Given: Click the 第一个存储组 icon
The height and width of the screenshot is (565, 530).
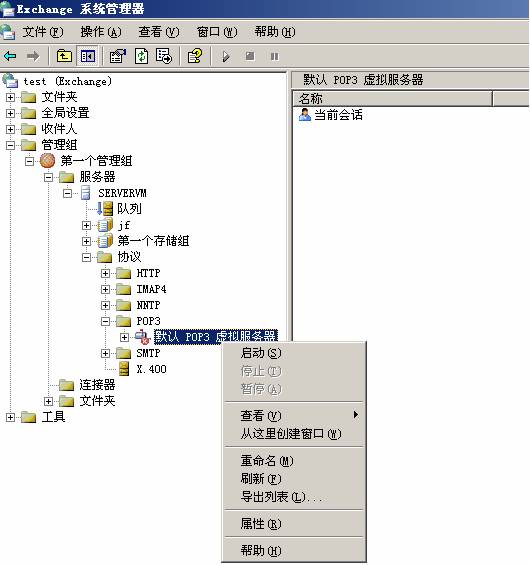Looking at the screenshot, I should [105, 241].
